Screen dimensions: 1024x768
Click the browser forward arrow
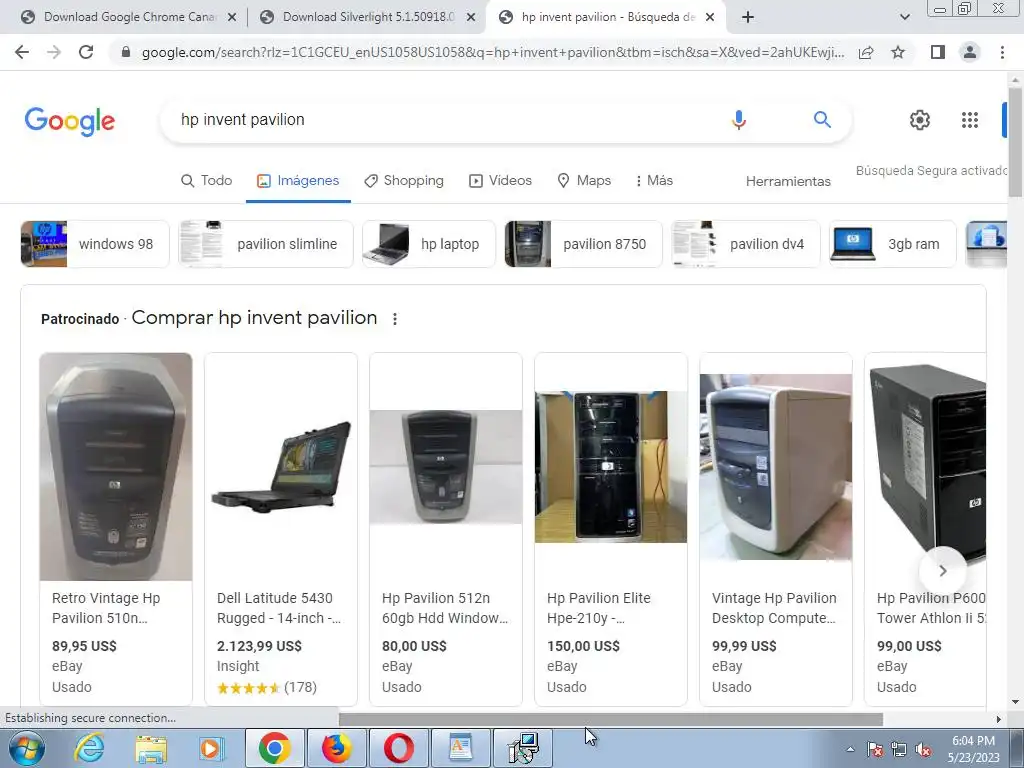(54, 52)
